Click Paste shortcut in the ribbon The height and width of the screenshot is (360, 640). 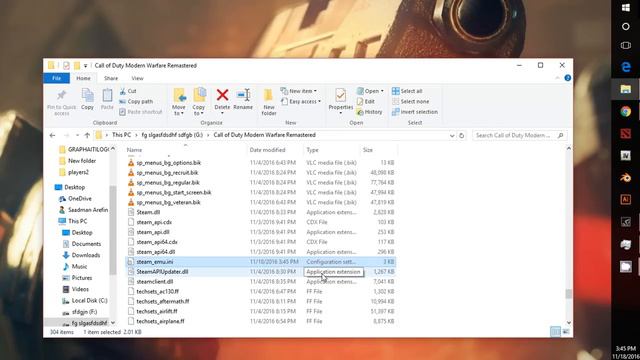click(141, 112)
